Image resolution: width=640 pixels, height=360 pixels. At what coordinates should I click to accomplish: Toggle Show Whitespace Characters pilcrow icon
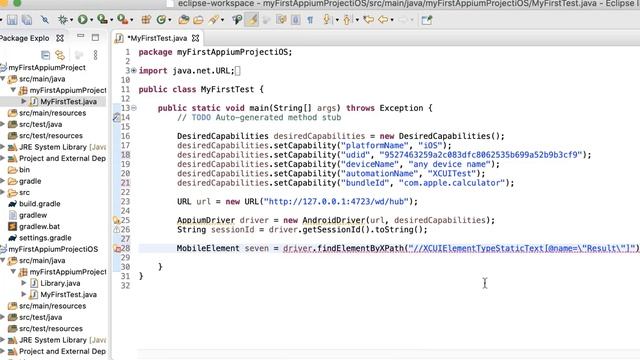click(310, 20)
